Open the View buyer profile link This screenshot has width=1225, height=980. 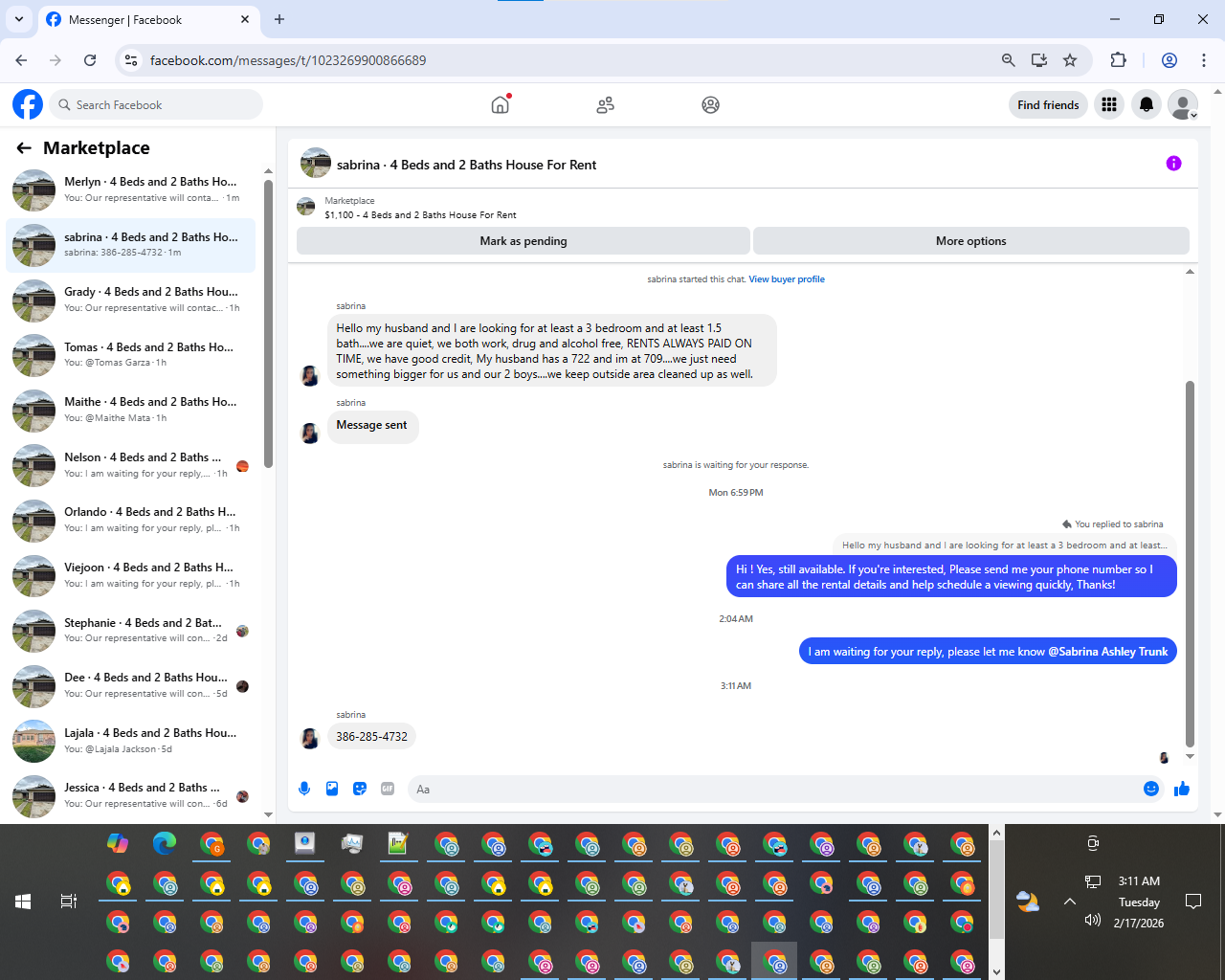787,279
